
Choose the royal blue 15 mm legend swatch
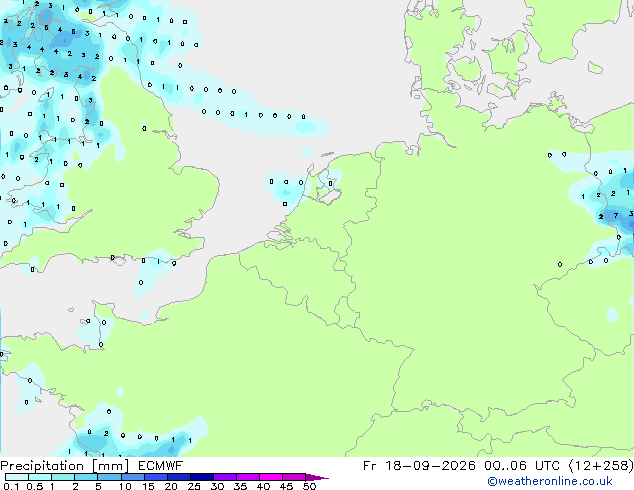155,477
